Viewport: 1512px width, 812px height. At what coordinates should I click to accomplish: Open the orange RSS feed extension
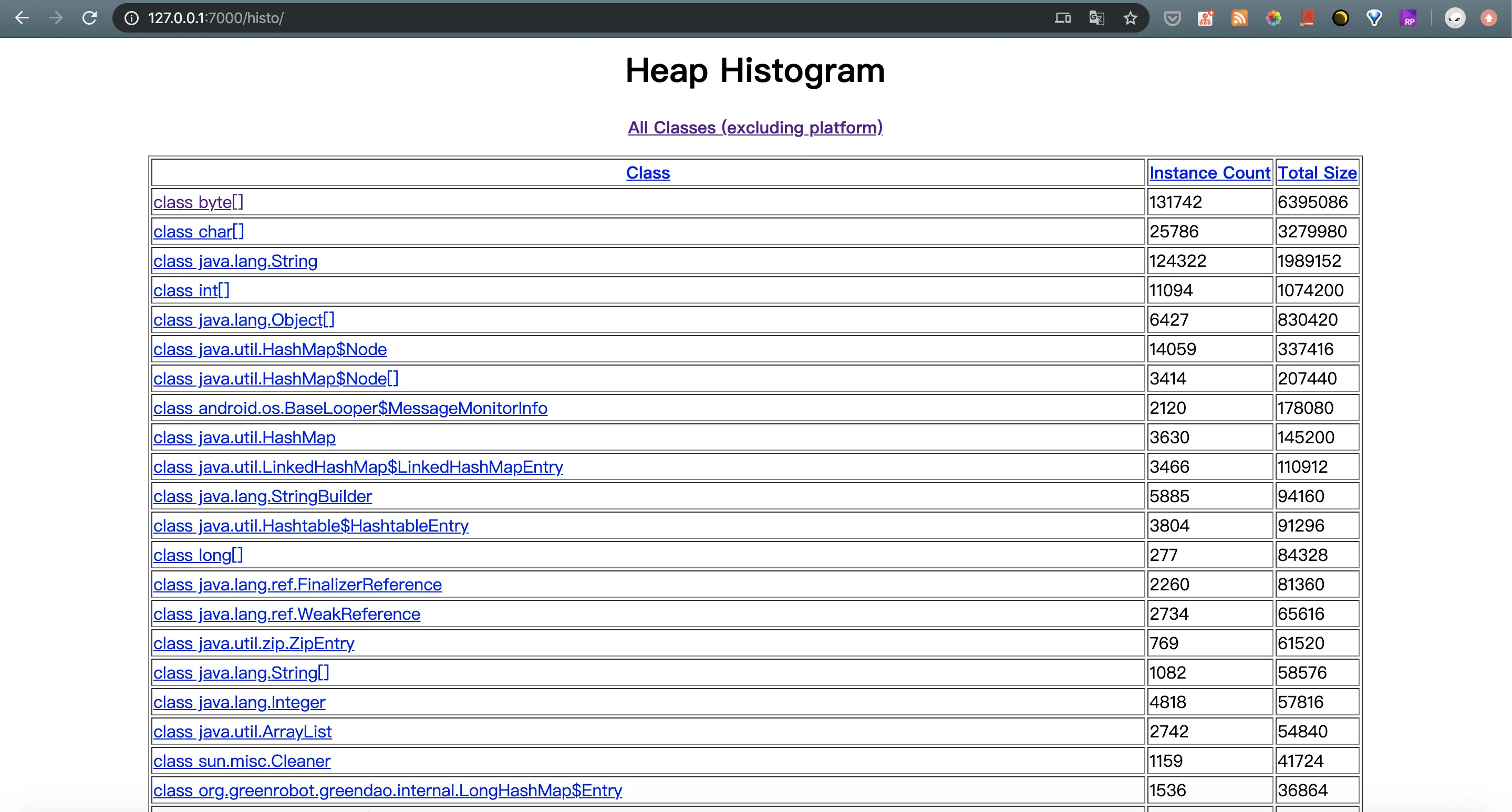[1239, 18]
